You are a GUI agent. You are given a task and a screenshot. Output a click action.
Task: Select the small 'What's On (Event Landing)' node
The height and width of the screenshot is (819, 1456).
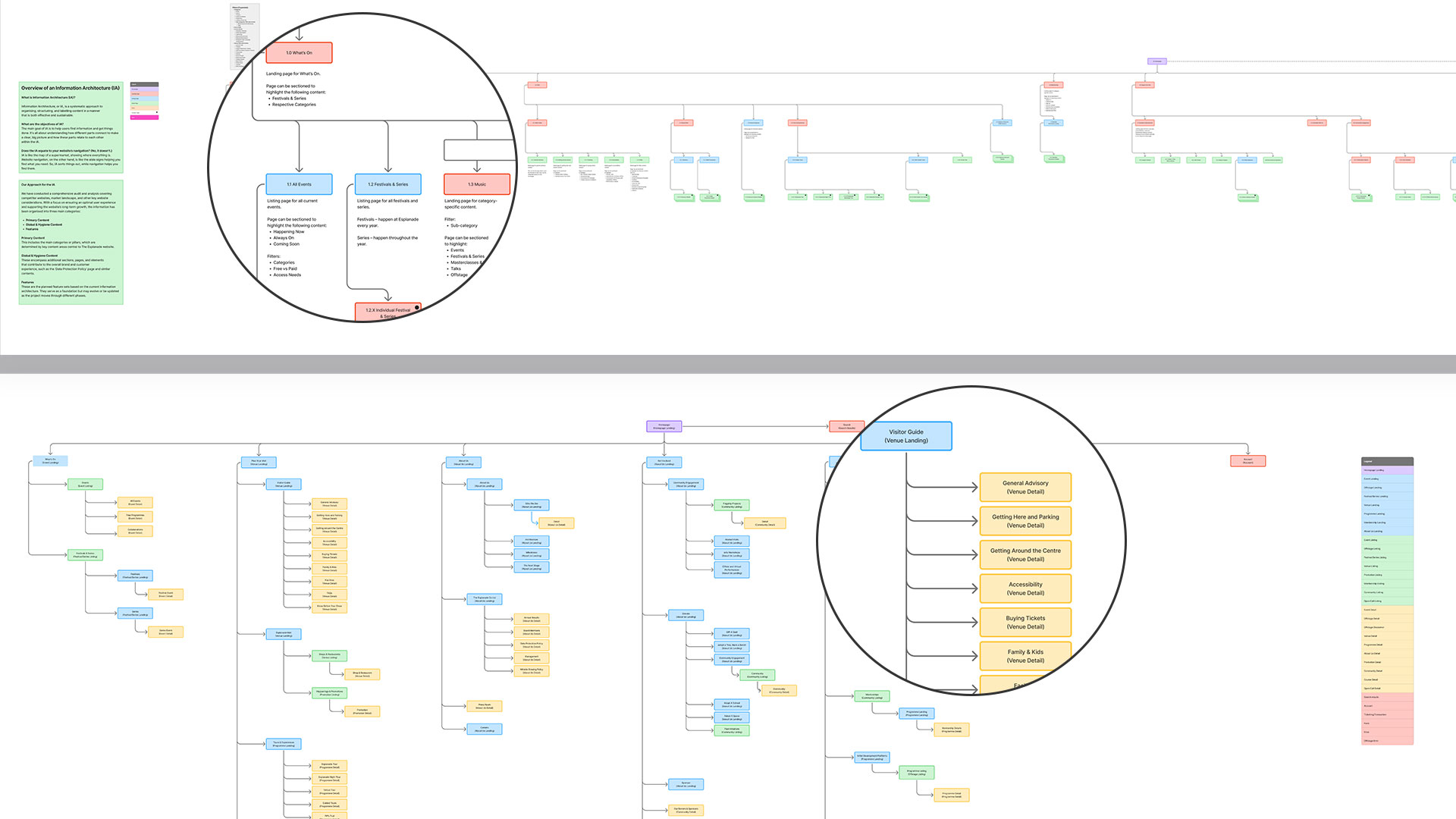pos(50,461)
